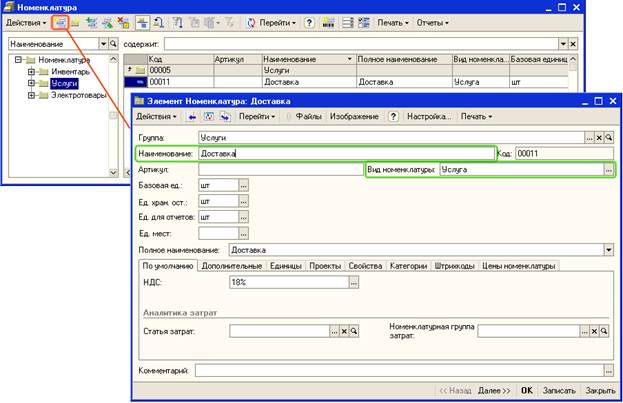Open help in Номенклатура list toolbar

tap(311, 21)
